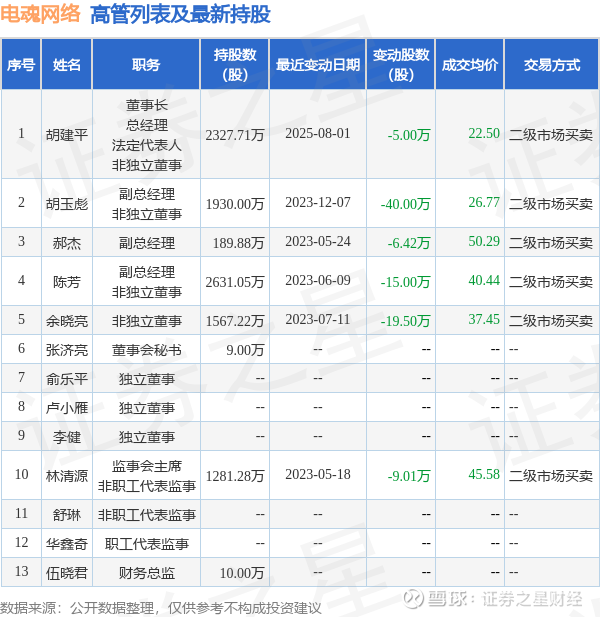Click the holding value 1567.22万
600x617 pixels.
pyautogui.click(x=235, y=321)
